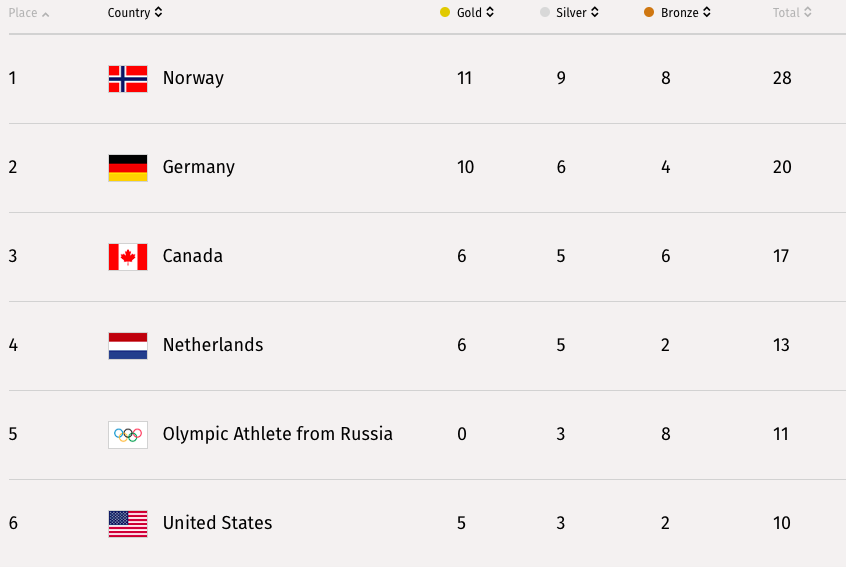Click the United States flag icon
This screenshot has height=567, width=846.
[128, 523]
